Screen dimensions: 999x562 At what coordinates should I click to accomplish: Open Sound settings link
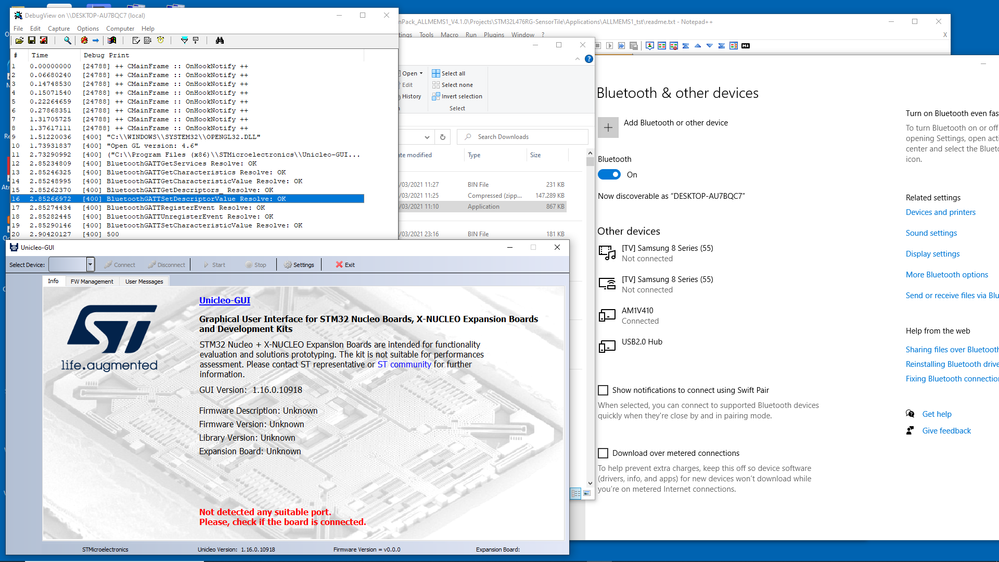(x=931, y=233)
